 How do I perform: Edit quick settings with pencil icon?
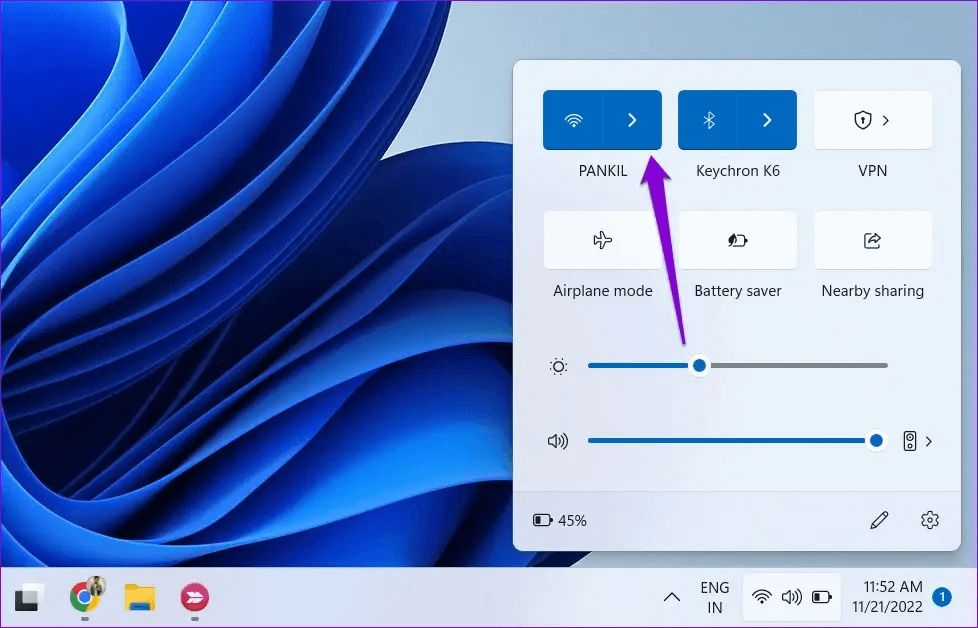[879, 520]
